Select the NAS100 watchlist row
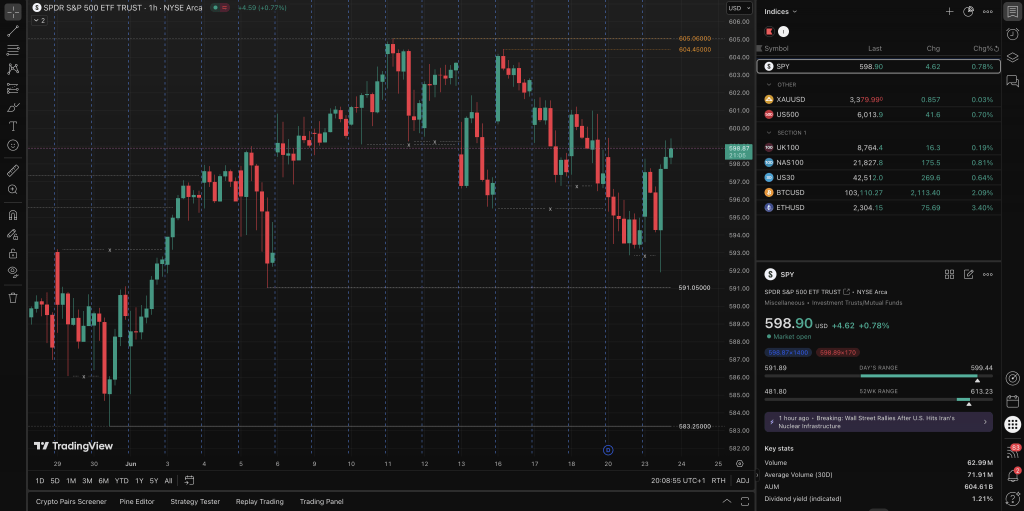 point(878,162)
